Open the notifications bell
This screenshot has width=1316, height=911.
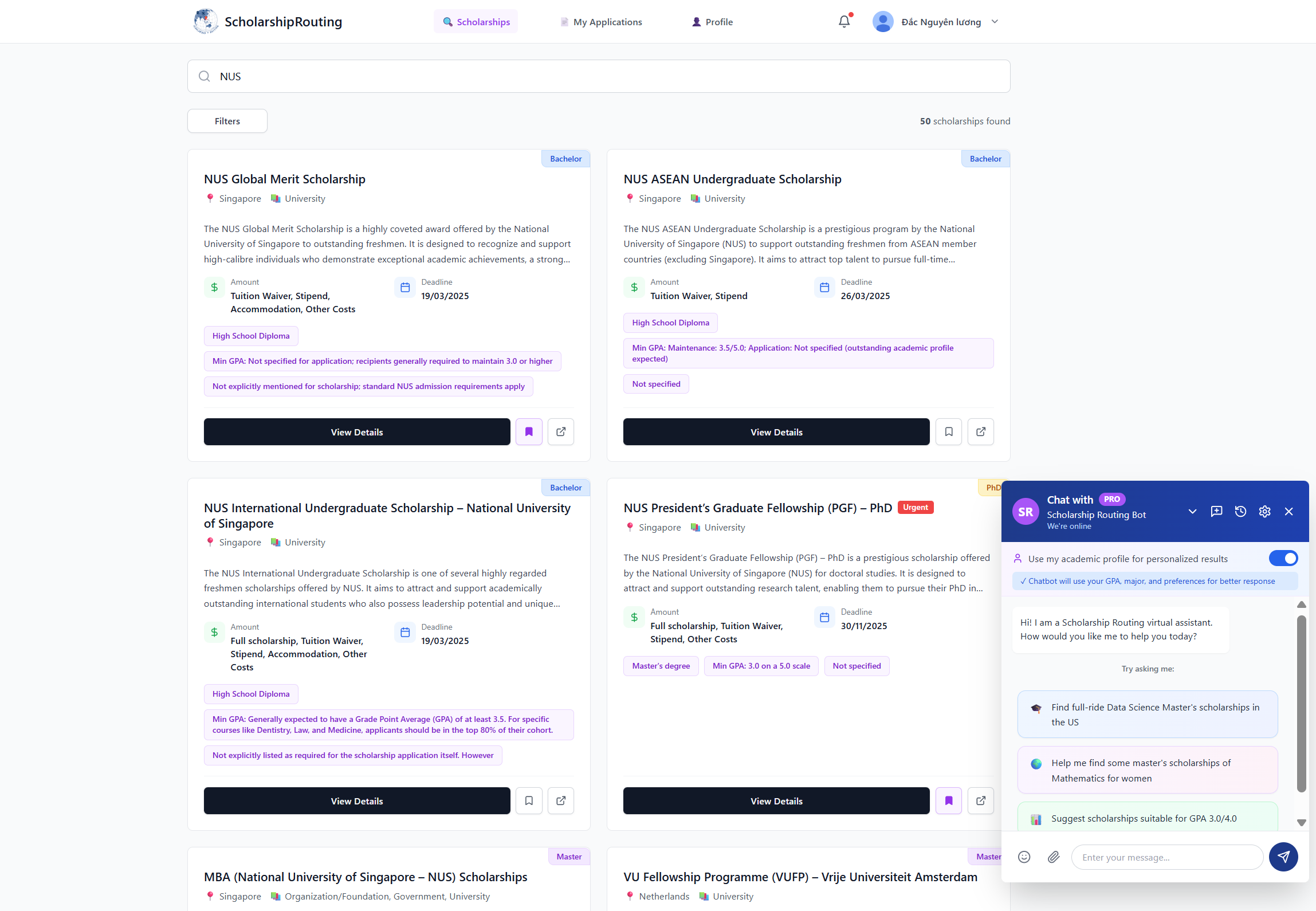(x=844, y=22)
